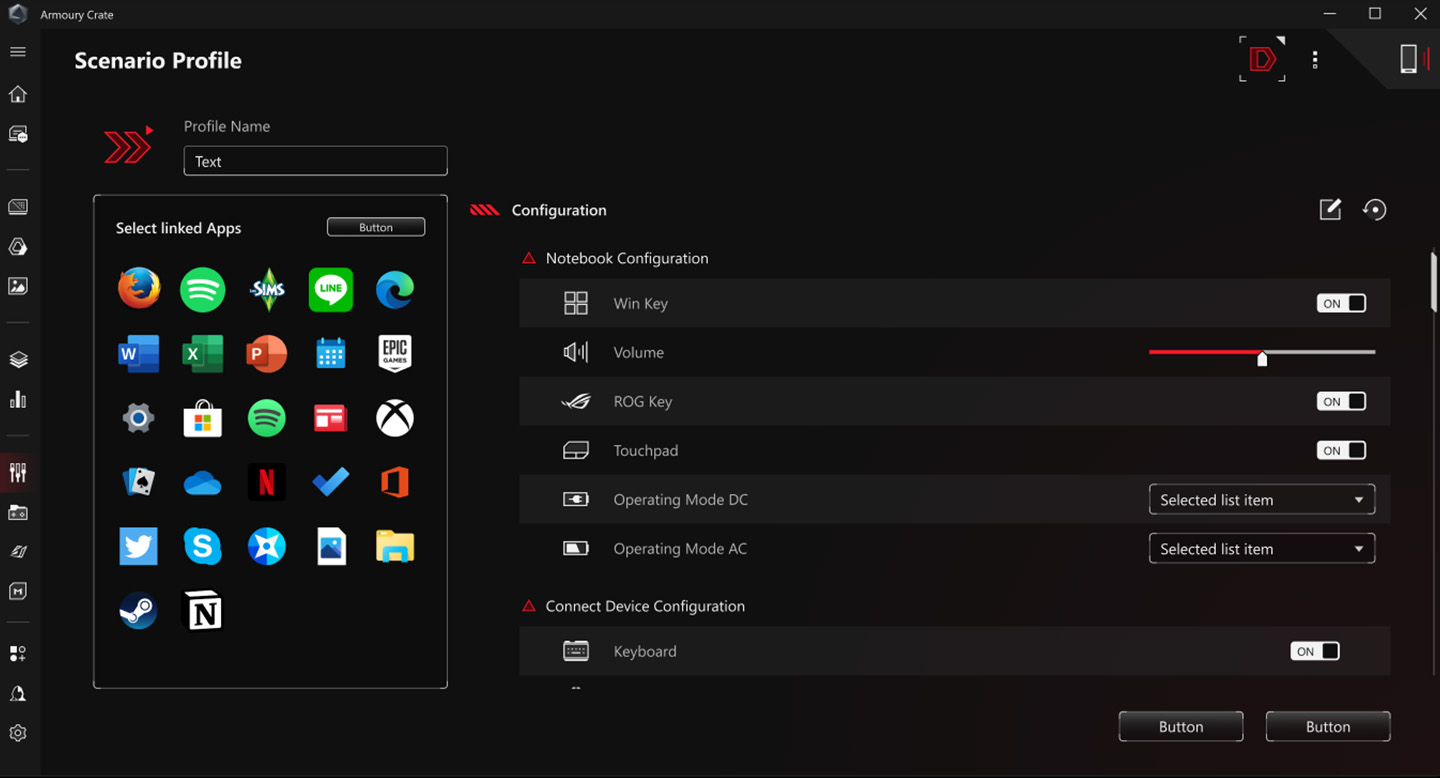Click the mobile phone connection icon

click(x=1409, y=59)
